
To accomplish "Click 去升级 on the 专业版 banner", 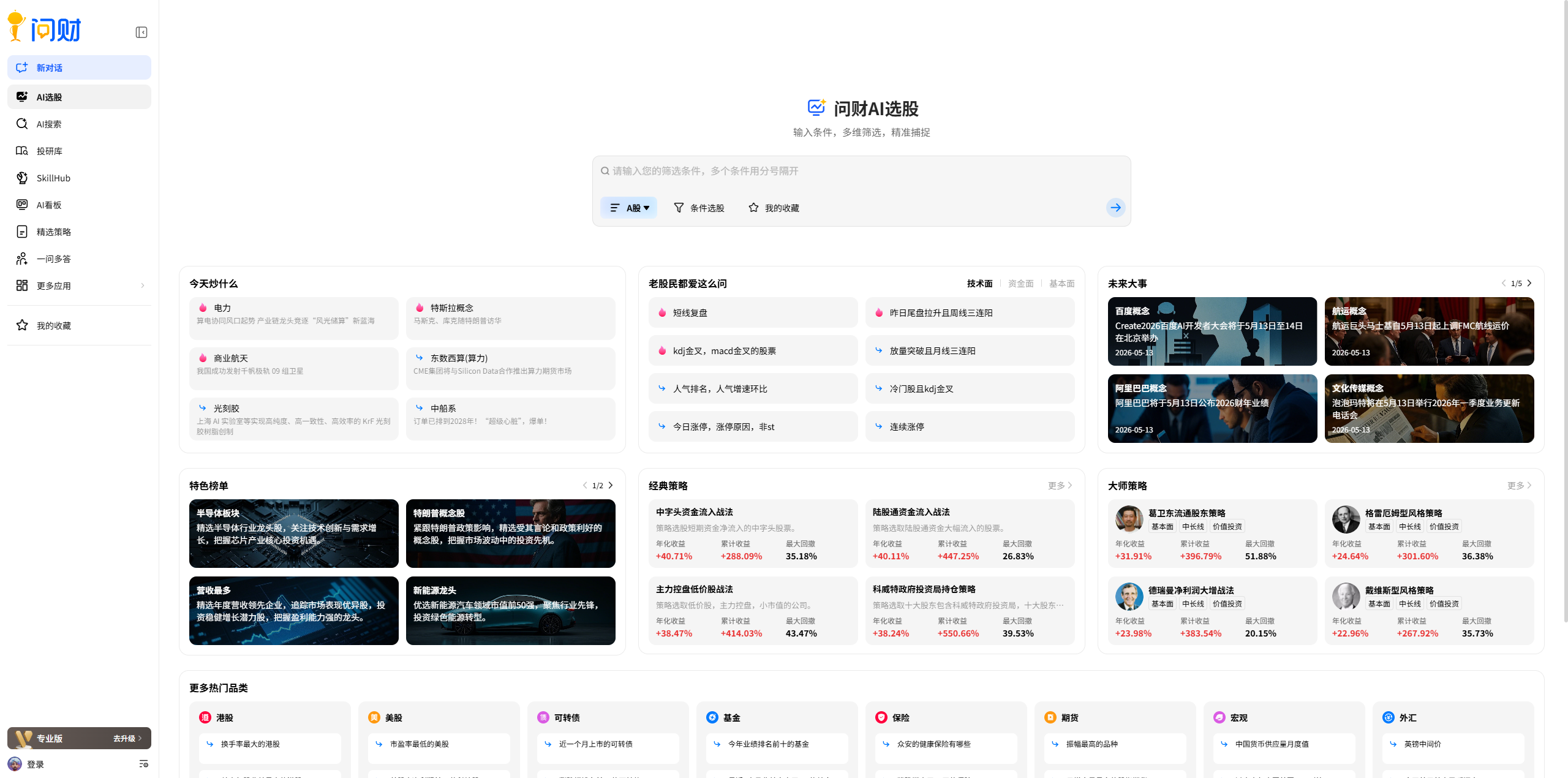I will (127, 738).
